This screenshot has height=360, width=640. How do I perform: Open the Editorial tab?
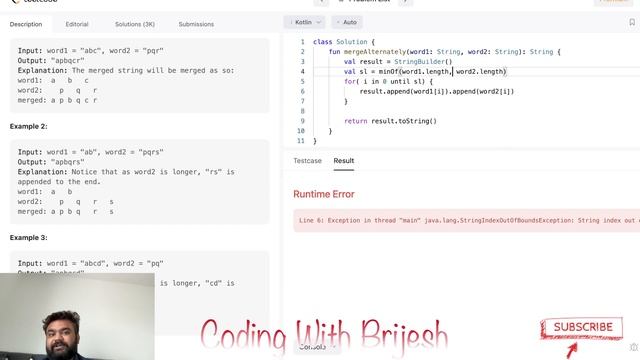click(x=77, y=24)
